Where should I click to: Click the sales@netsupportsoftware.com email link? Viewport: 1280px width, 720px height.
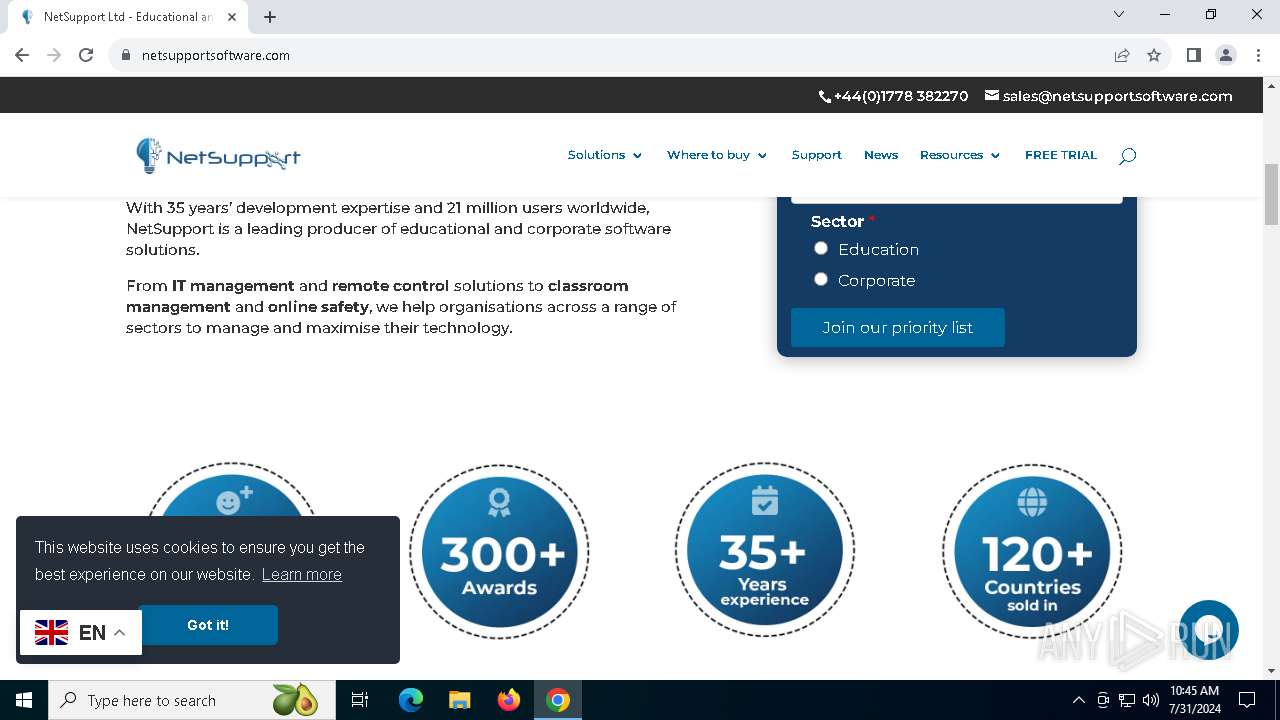pyautogui.click(x=1108, y=96)
